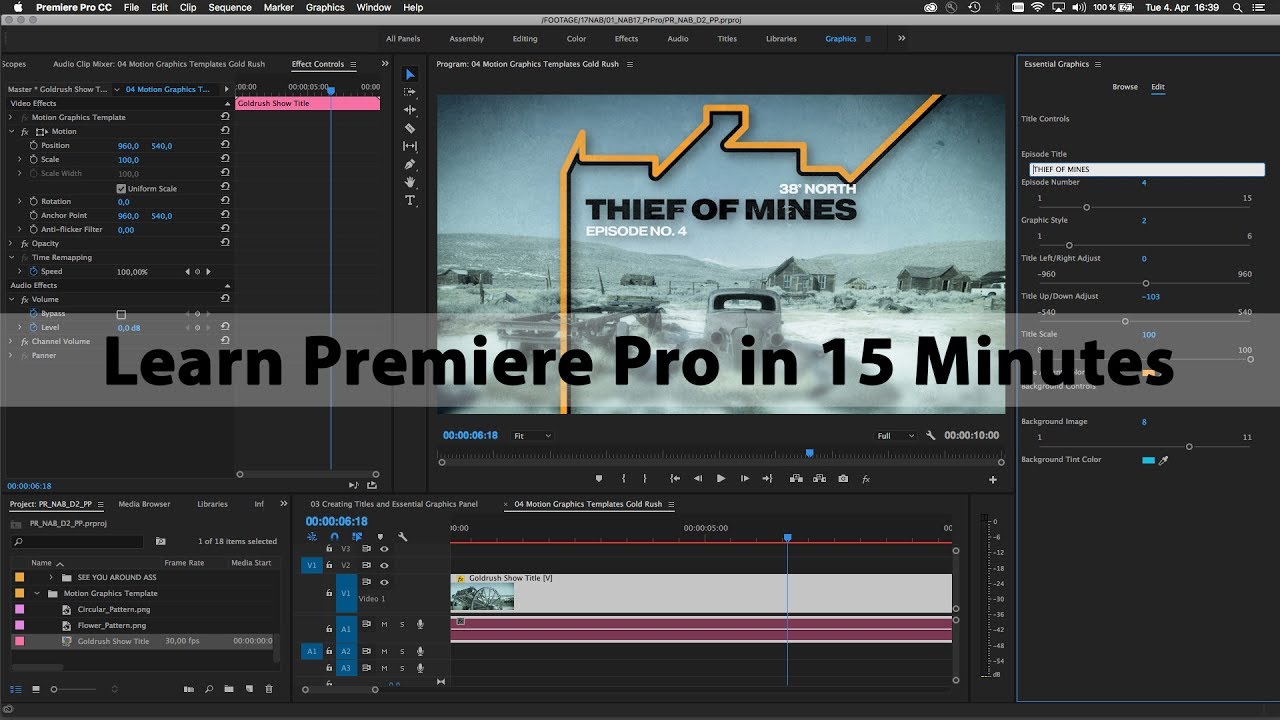Switch project panel to list view
The image size is (1280, 720).
tap(16, 689)
